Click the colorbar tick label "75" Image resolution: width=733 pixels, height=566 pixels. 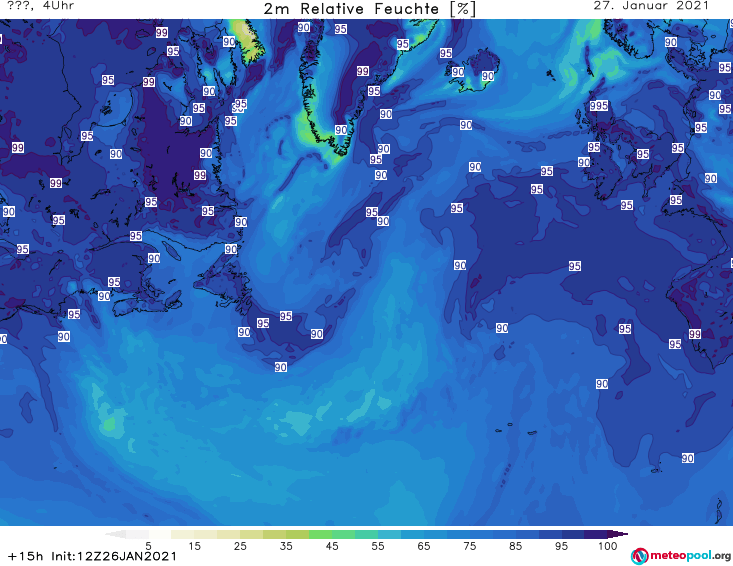(470, 545)
